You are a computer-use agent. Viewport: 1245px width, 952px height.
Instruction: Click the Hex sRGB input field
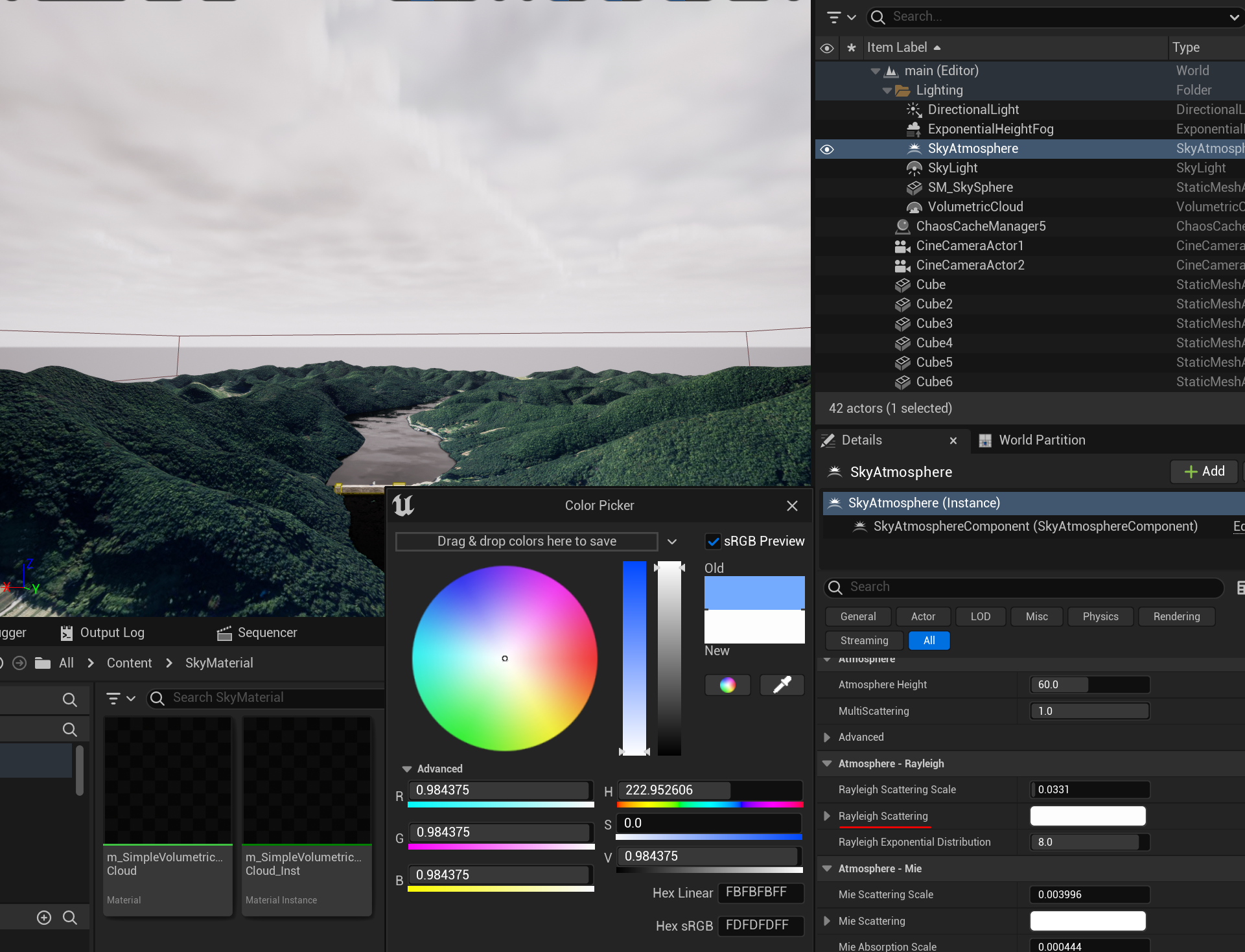(x=760, y=925)
